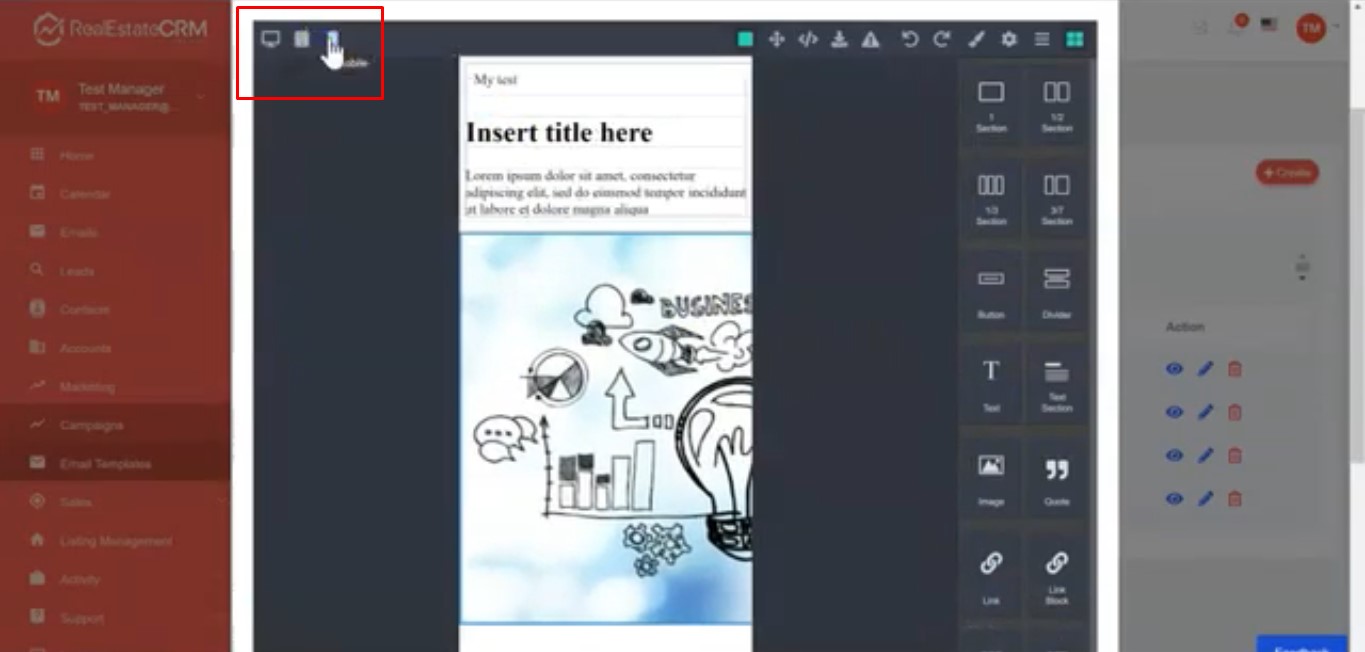Click the warning triangle icon
The image size is (1365, 652).
(x=871, y=39)
